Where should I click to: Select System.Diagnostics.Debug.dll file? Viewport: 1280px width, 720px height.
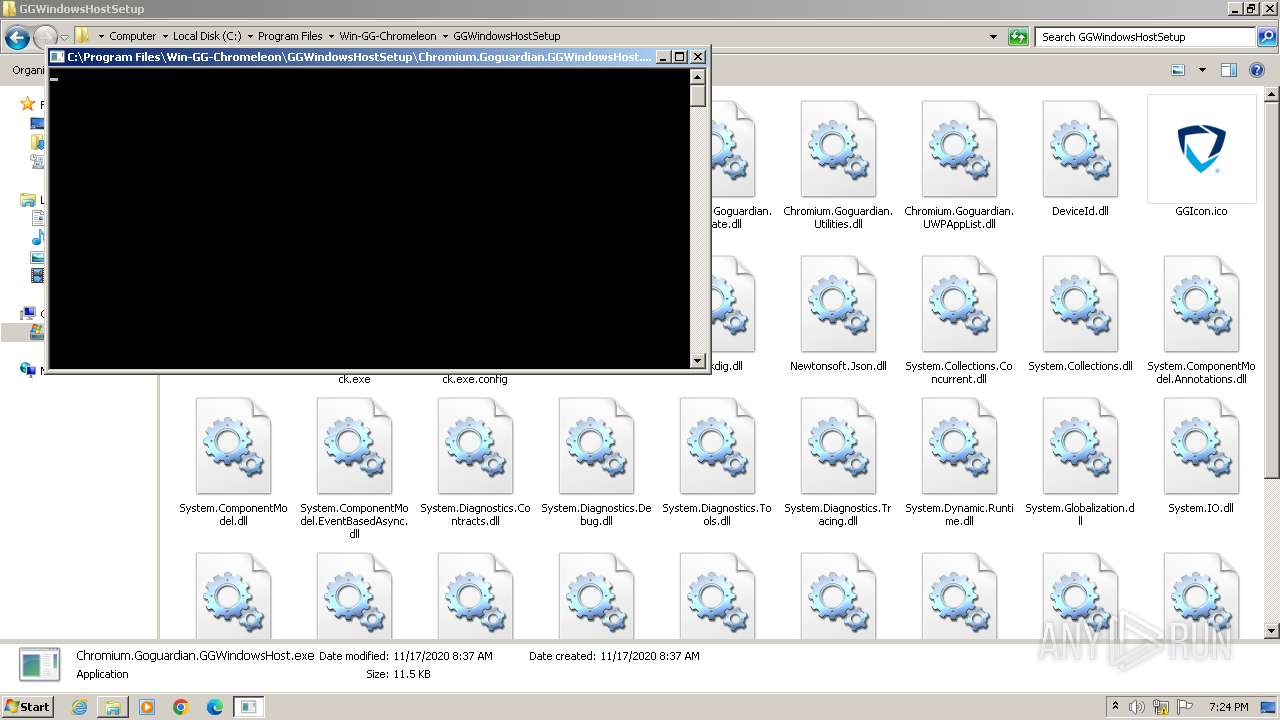point(596,462)
